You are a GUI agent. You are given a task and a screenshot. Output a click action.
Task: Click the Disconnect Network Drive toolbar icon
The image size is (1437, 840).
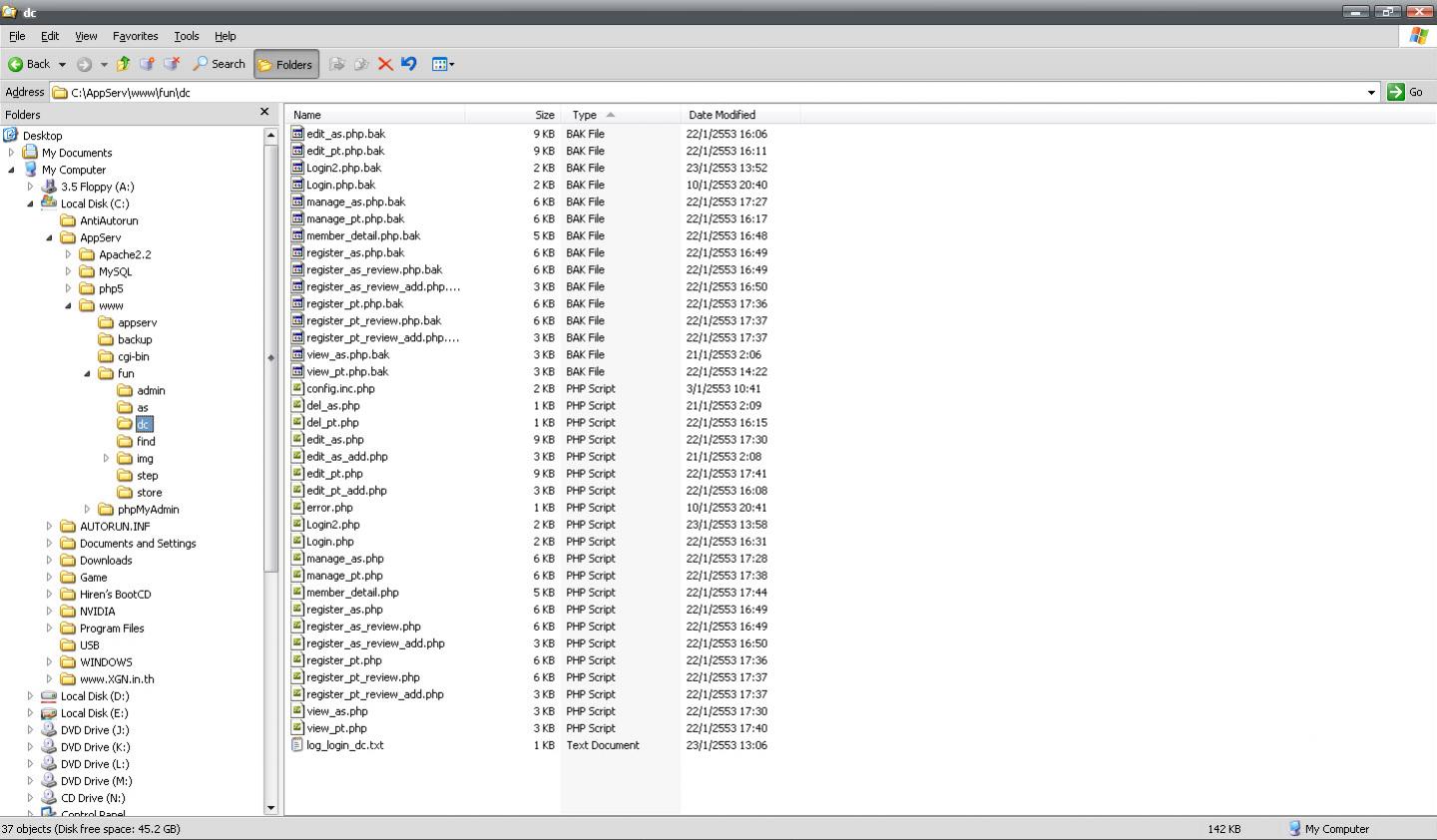pos(172,64)
